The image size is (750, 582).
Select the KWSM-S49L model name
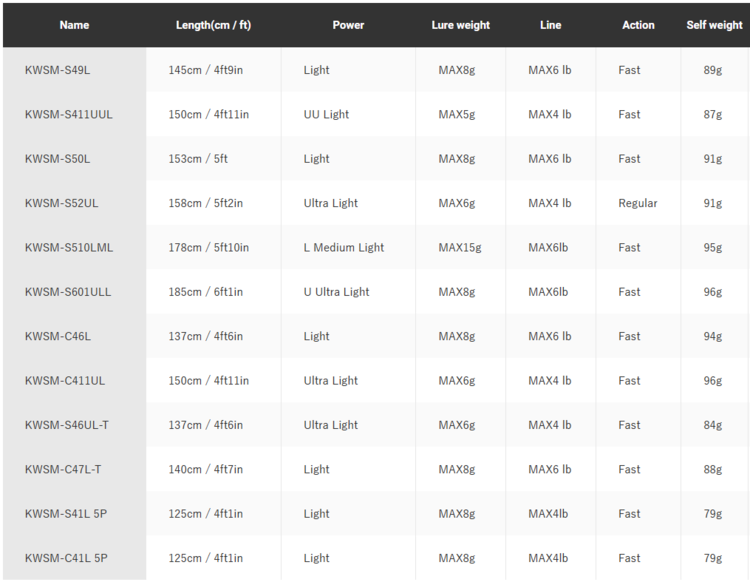click(58, 70)
